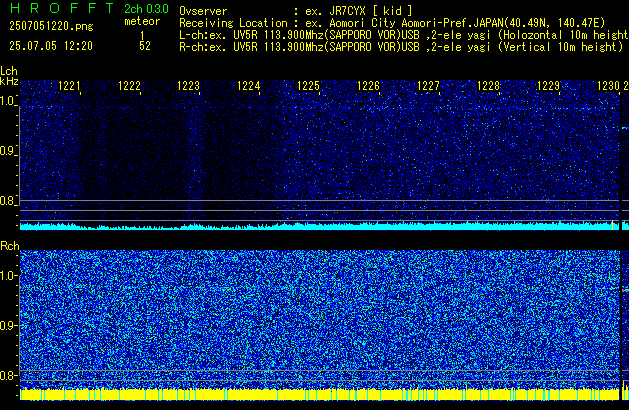Viewport: 629px width, 410px height.
Task: Select file name '2507051220.png'
Action: tap(51, 26)
